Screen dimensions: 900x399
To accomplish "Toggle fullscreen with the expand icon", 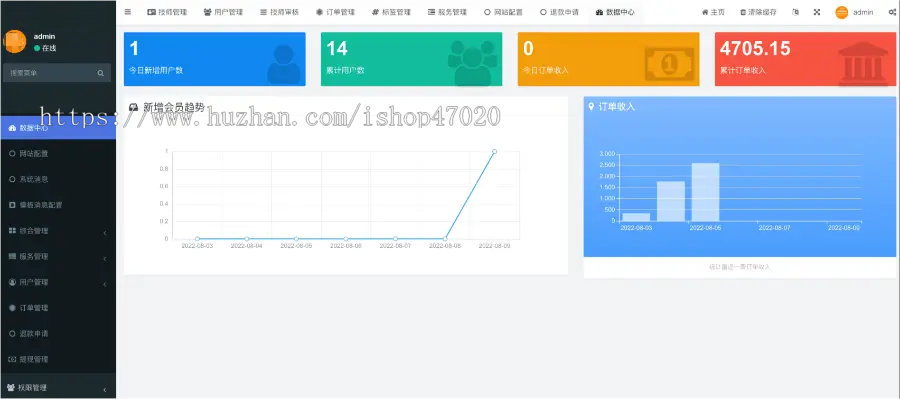I will [817, 12].
